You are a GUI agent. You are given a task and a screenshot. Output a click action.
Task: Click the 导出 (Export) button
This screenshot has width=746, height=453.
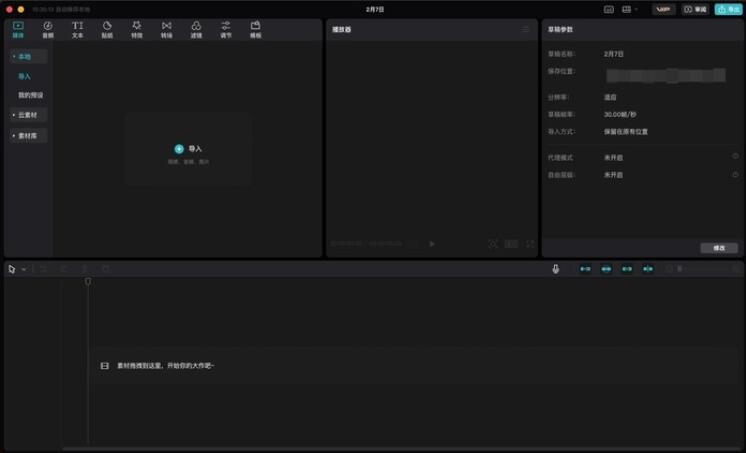click(728, 9)
